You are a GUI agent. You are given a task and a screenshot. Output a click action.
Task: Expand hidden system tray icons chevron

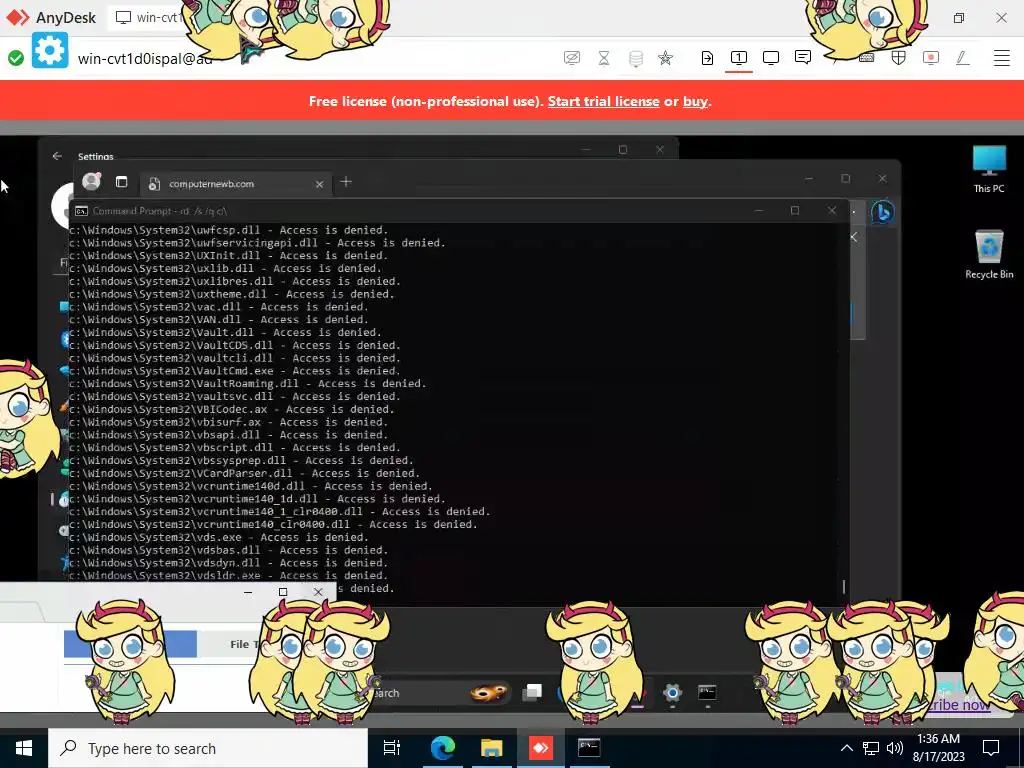846,748
